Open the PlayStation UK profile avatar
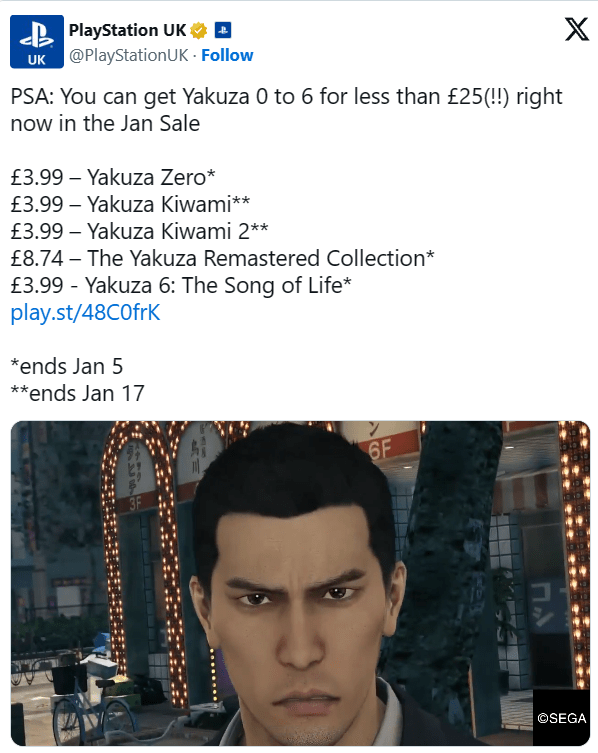 pyautogui.click(x=37, y=42)
